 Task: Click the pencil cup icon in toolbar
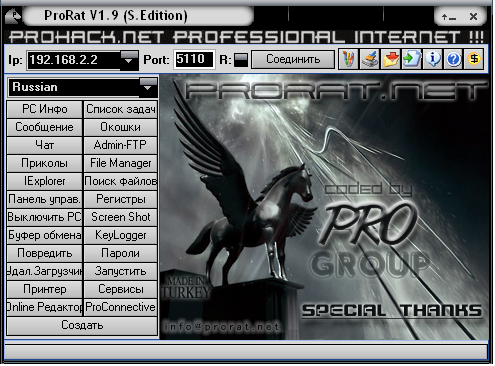(x=348, y=59)
